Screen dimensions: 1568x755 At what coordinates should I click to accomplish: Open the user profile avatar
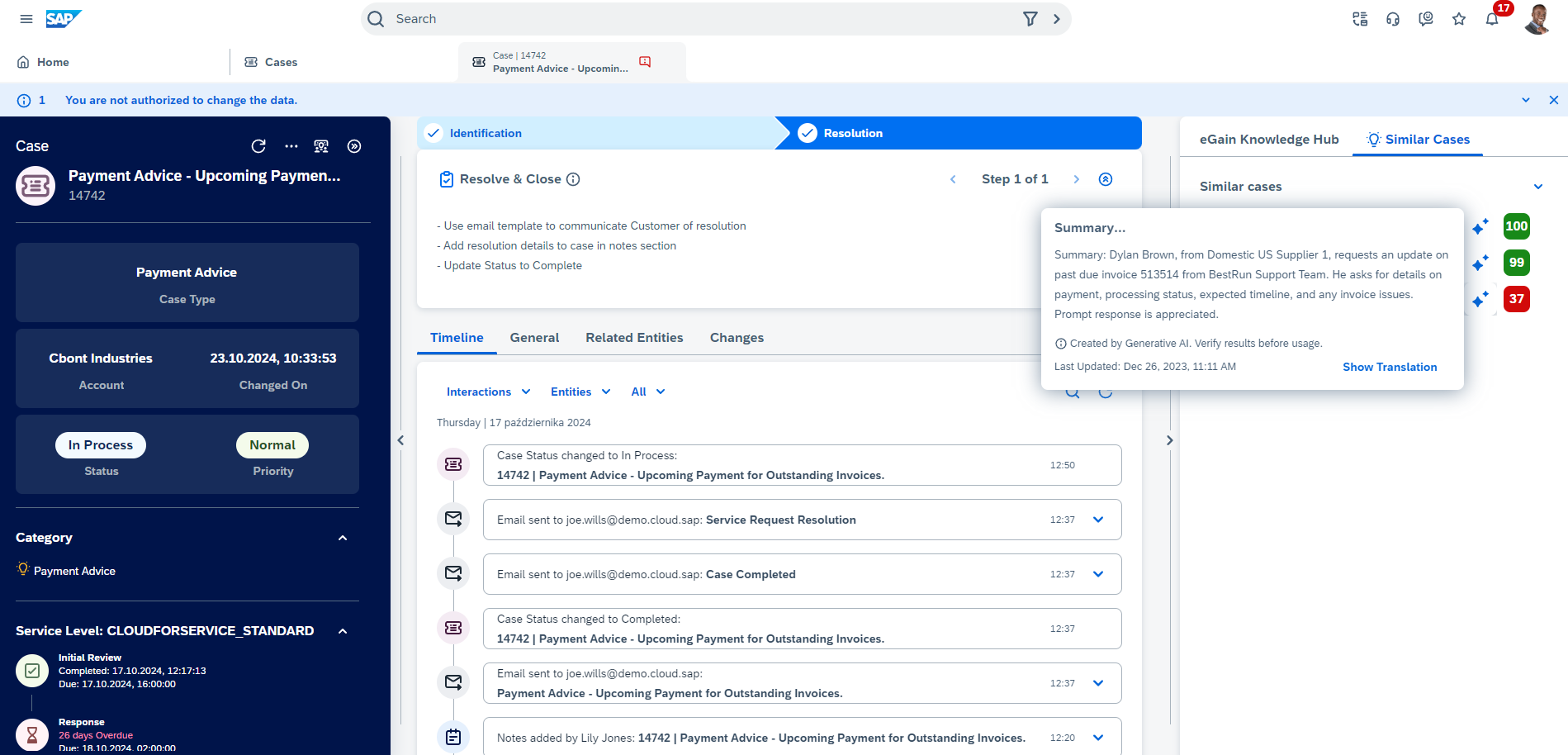click(1537, 19)
